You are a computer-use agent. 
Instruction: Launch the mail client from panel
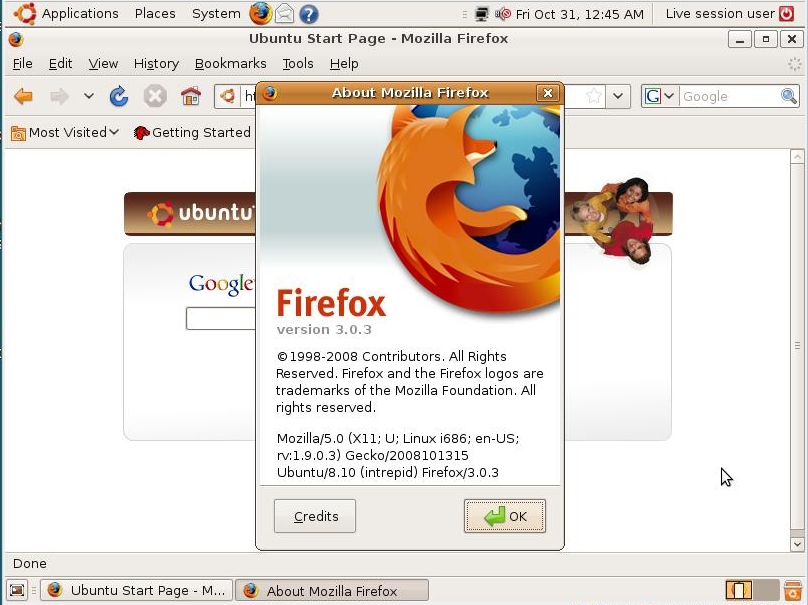284,14
